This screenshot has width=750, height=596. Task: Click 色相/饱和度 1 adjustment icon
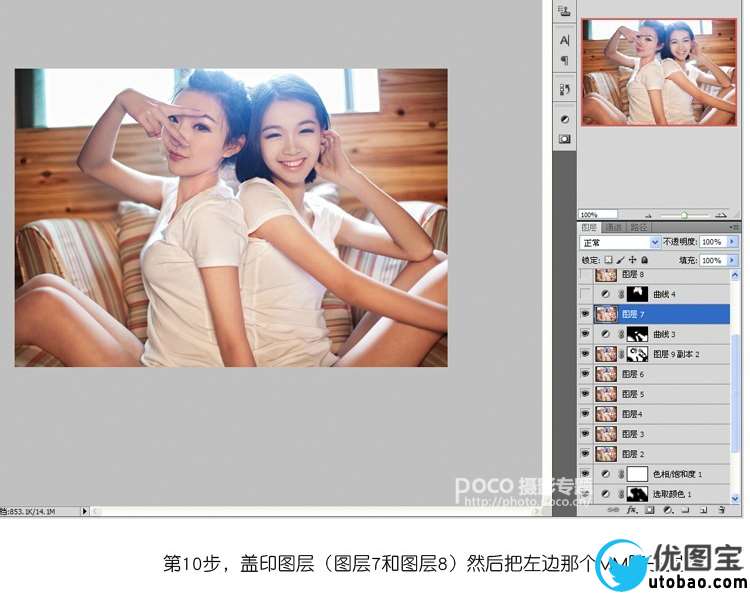pos(605,474)
